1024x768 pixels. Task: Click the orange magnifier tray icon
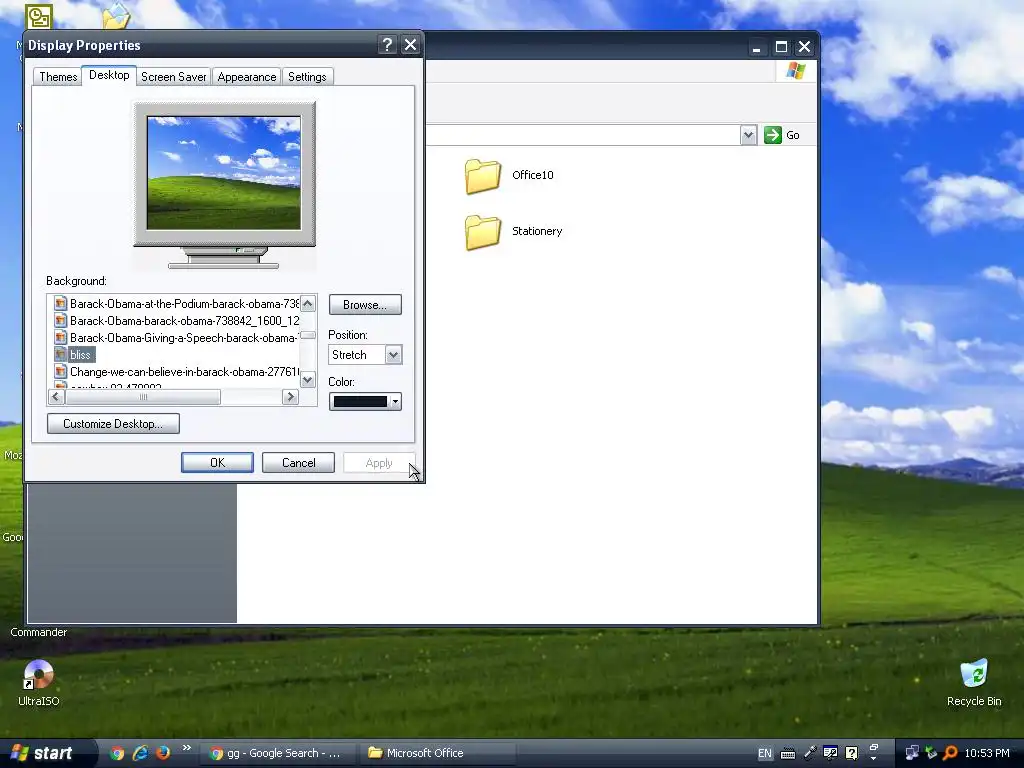tap(951, 754)
